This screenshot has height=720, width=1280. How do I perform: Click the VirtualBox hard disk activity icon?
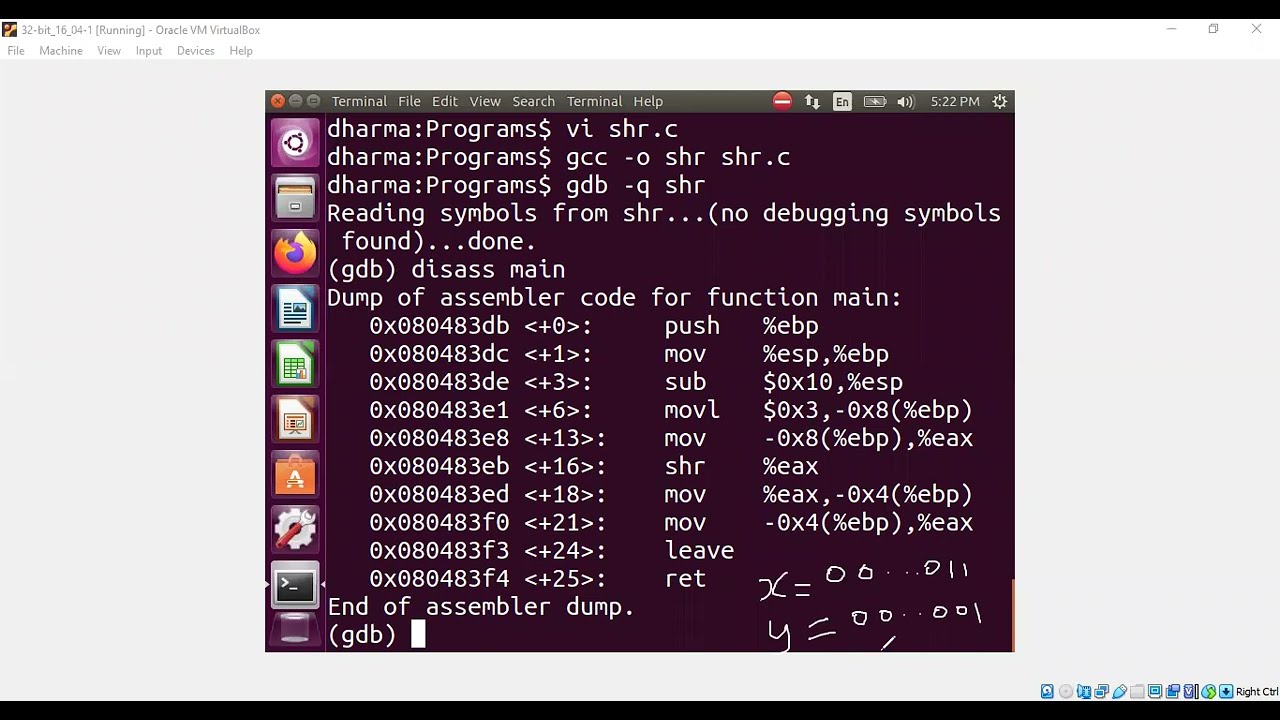[x=1047, y=691]
